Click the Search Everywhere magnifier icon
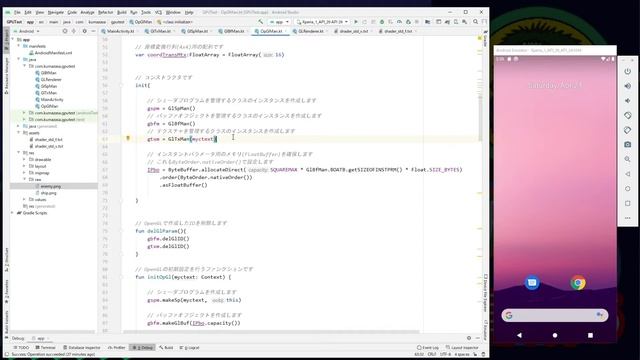Viewport: 640px width, 360px height. click(476, 22)
